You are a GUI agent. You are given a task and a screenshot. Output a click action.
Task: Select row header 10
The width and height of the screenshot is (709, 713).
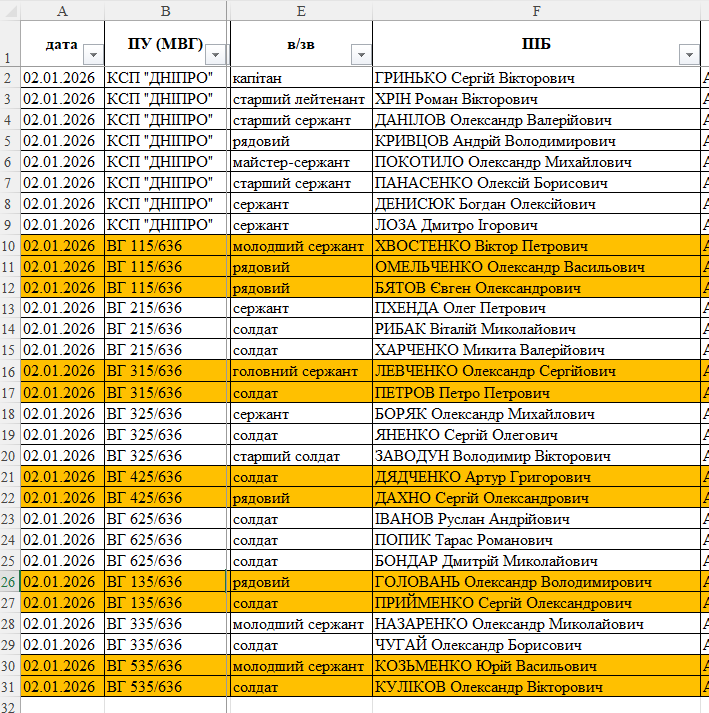10,246
